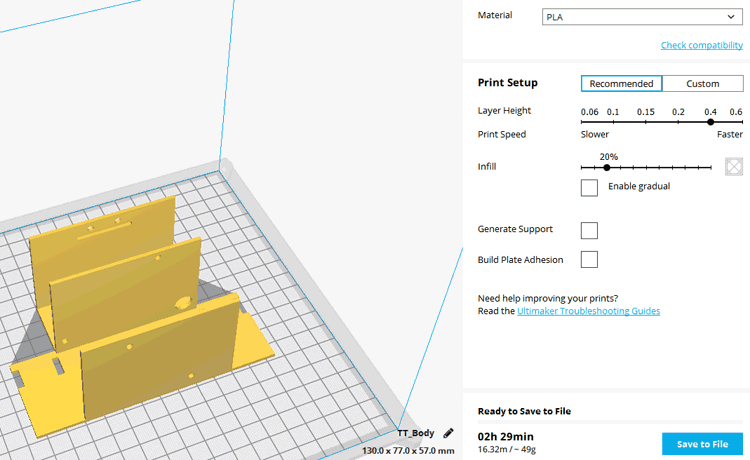This screenshot has height=460, width=750.
Task: Click the Check compatibility link
Action: pos(702,45)
